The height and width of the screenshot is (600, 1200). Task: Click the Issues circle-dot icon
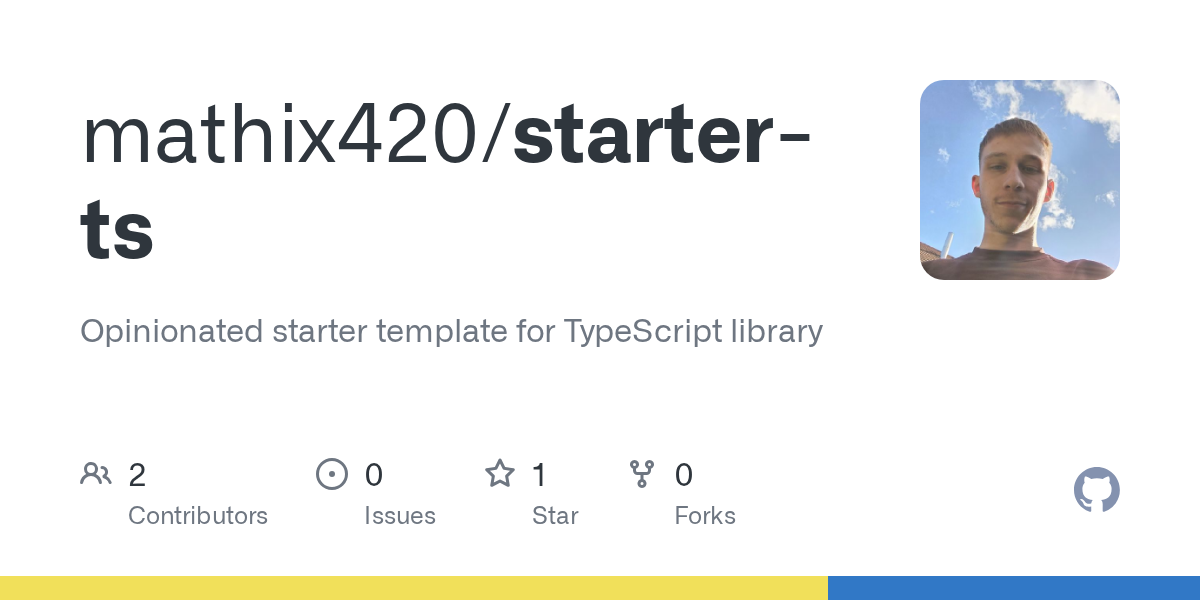click(331, 474)
